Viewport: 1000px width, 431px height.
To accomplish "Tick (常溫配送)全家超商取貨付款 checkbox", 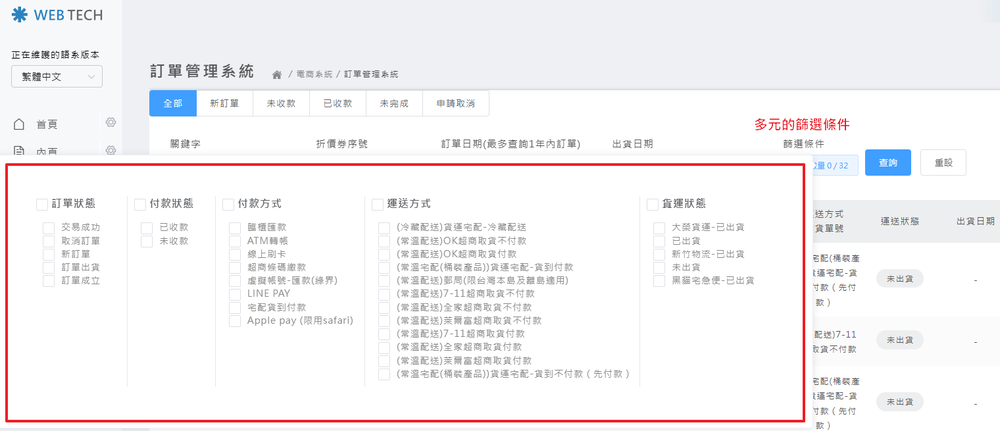I will coord(384,348).
